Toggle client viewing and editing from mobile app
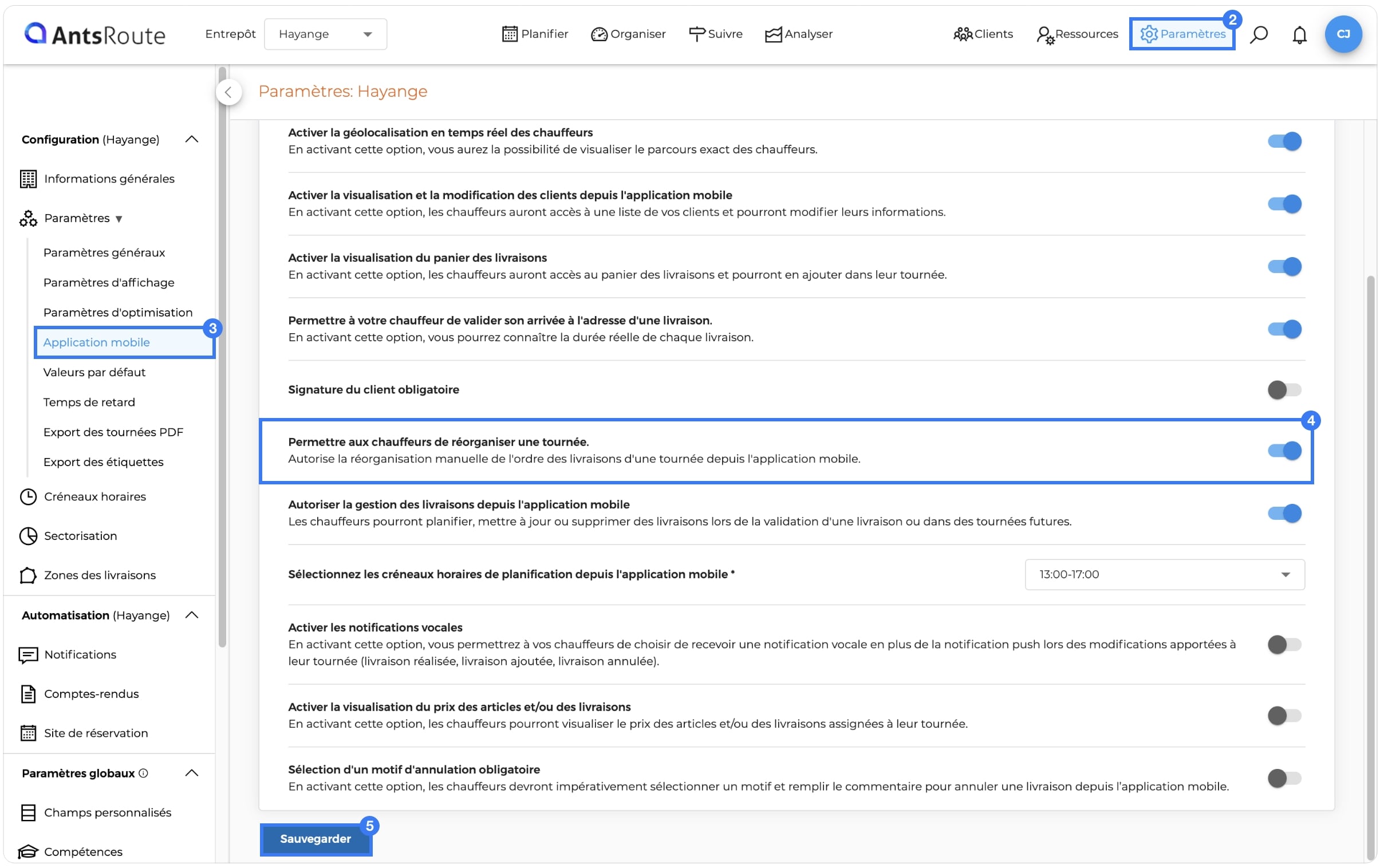Viewport: 1380px width, 868px height. 1284,204
